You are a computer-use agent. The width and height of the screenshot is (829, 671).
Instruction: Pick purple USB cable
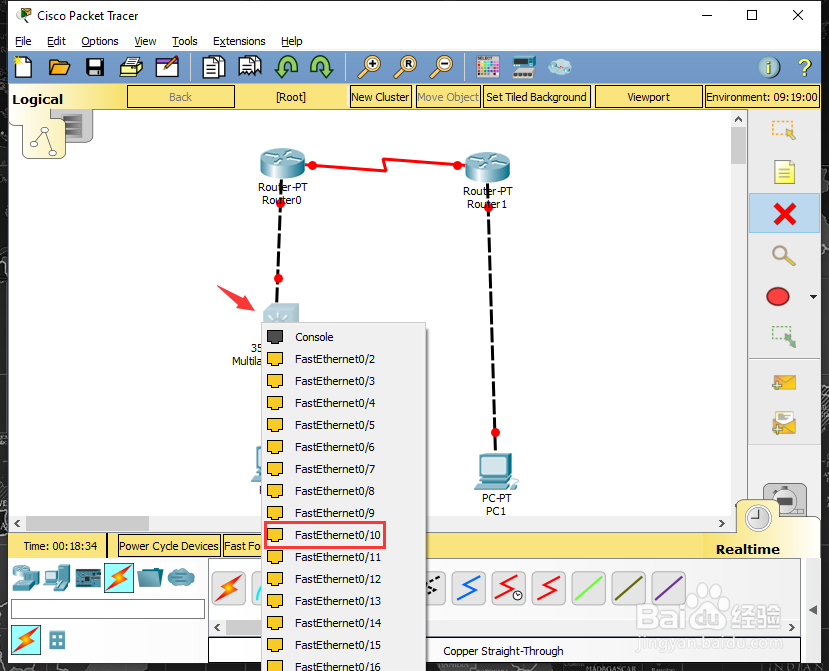(669, 588)
